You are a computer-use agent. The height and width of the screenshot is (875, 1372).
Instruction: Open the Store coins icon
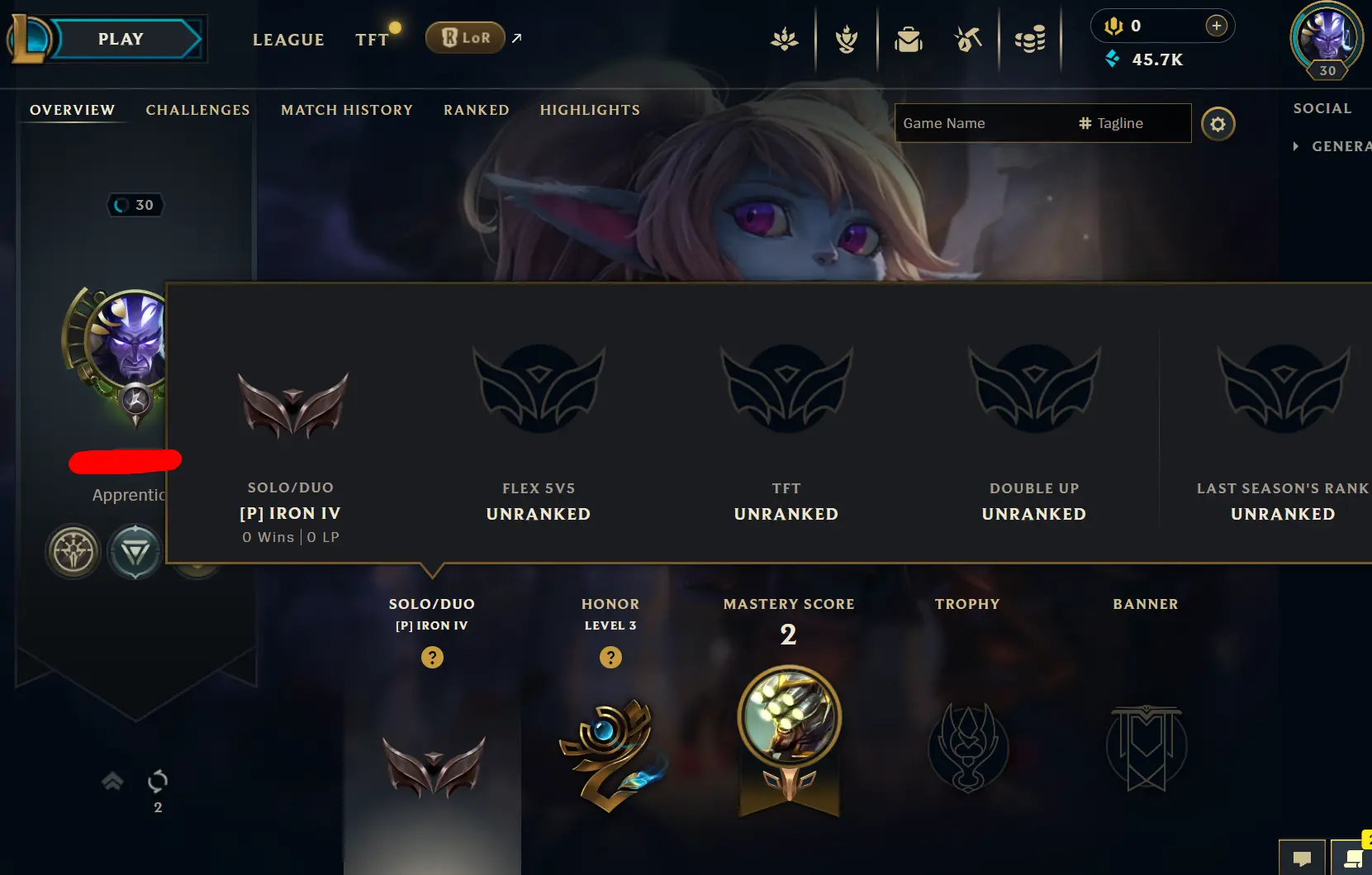pos(1030,39)
